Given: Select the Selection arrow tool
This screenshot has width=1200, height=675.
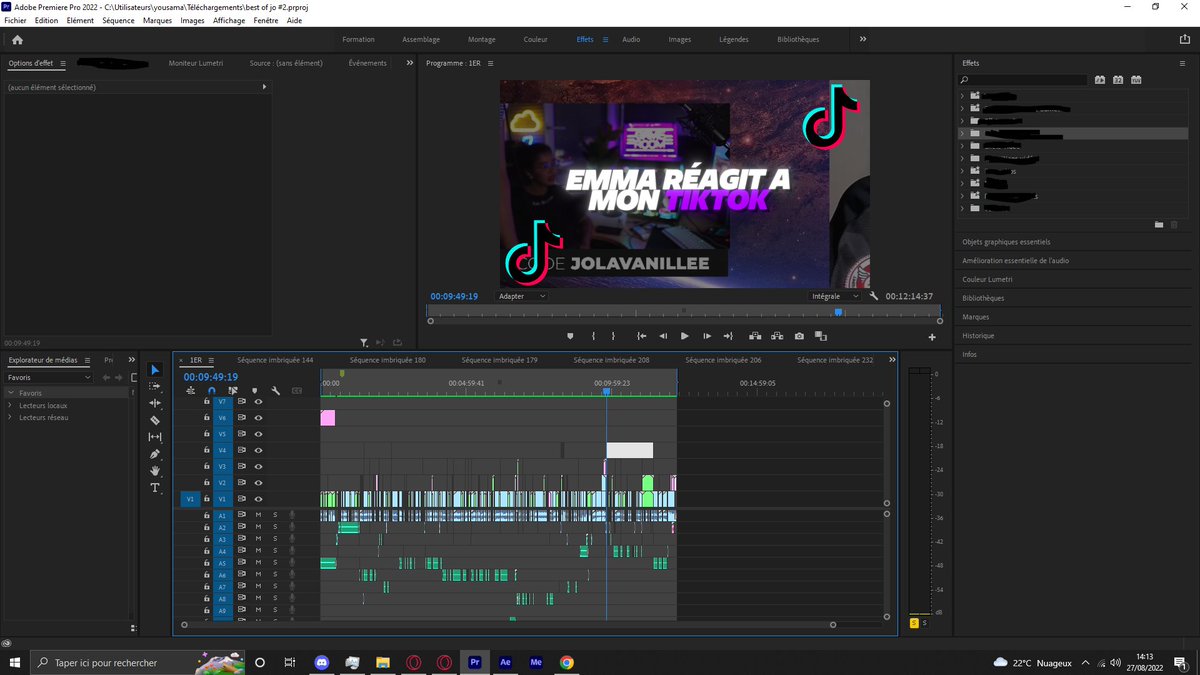Looking at the screenshot, I should 155,370.
